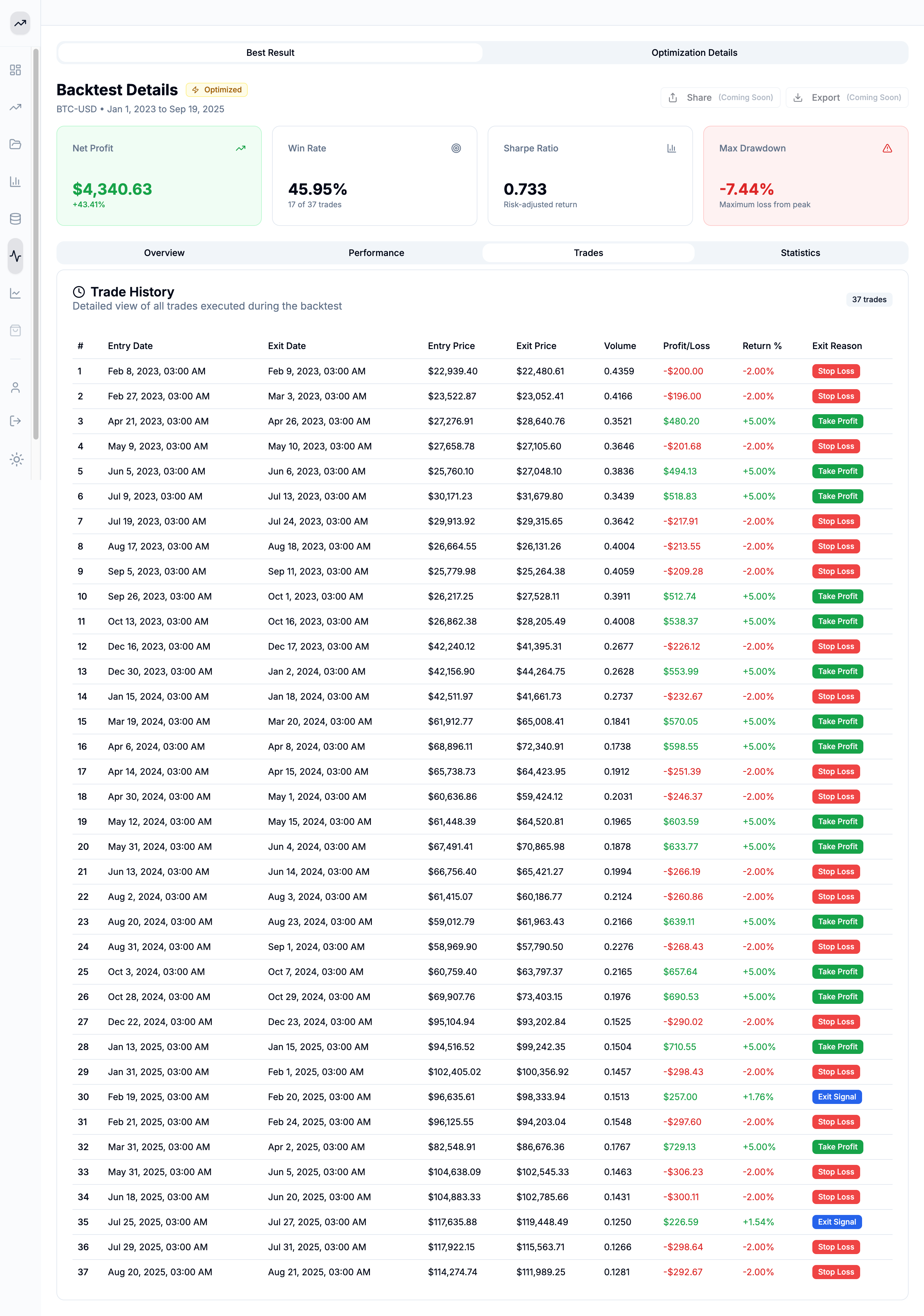
Task: Open the bar chart icon in sidebar
Action: point(15,181)
